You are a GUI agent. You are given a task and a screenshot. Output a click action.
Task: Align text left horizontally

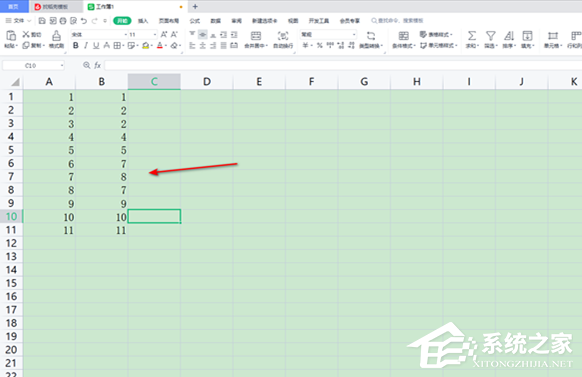(192, 45)
